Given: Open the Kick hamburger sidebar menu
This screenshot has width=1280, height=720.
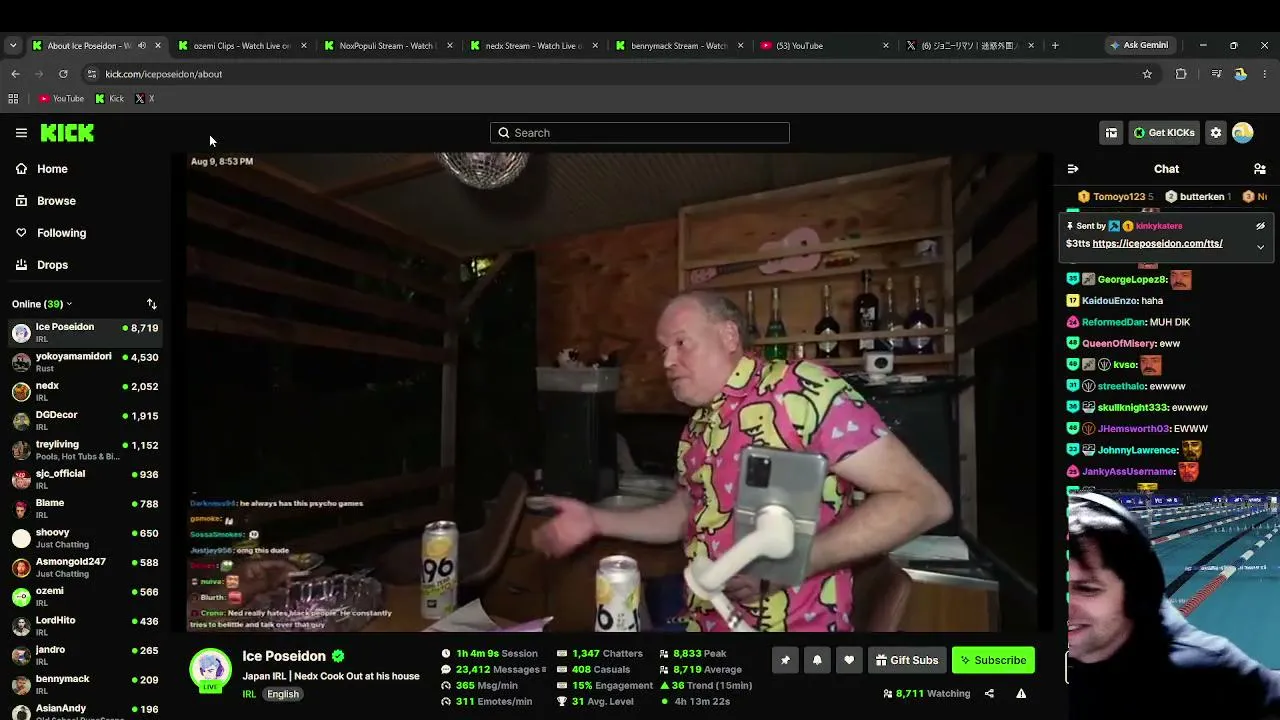Looking at the screenshot, I should 21,132.
